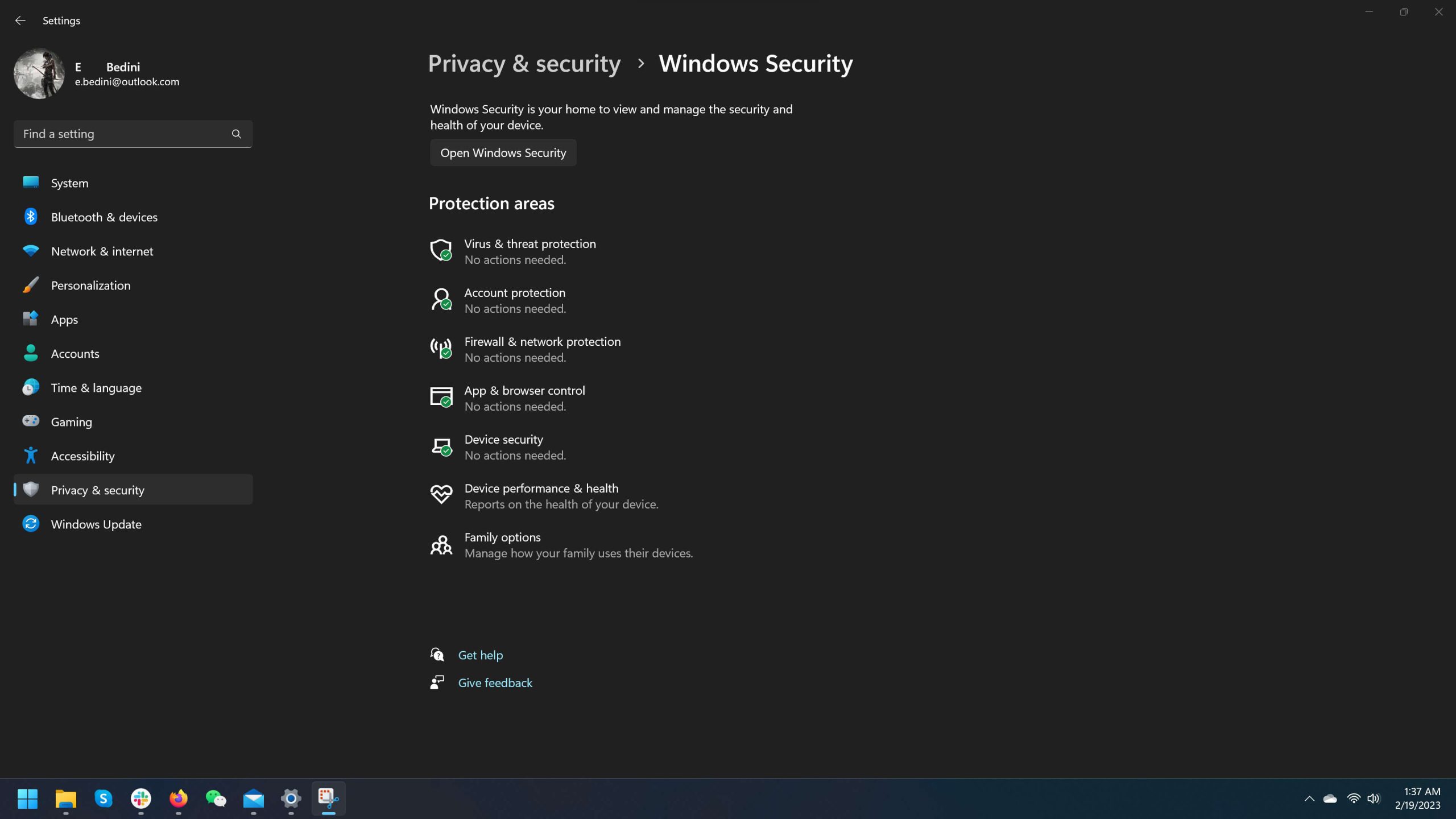
Task: Select Gaming in sidebar
Action: click(x=133, y=421)
